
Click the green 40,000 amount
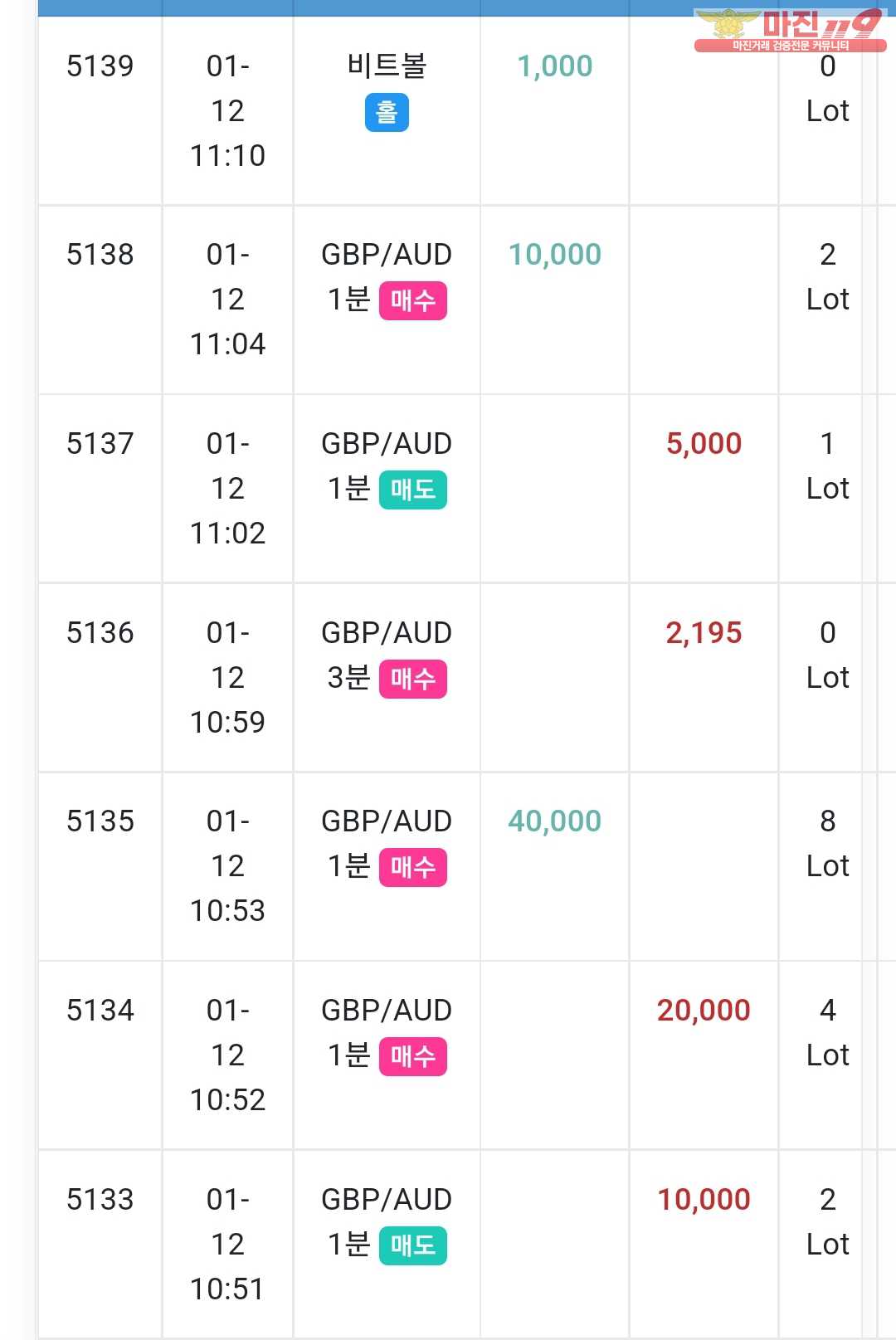click(554, 821)
